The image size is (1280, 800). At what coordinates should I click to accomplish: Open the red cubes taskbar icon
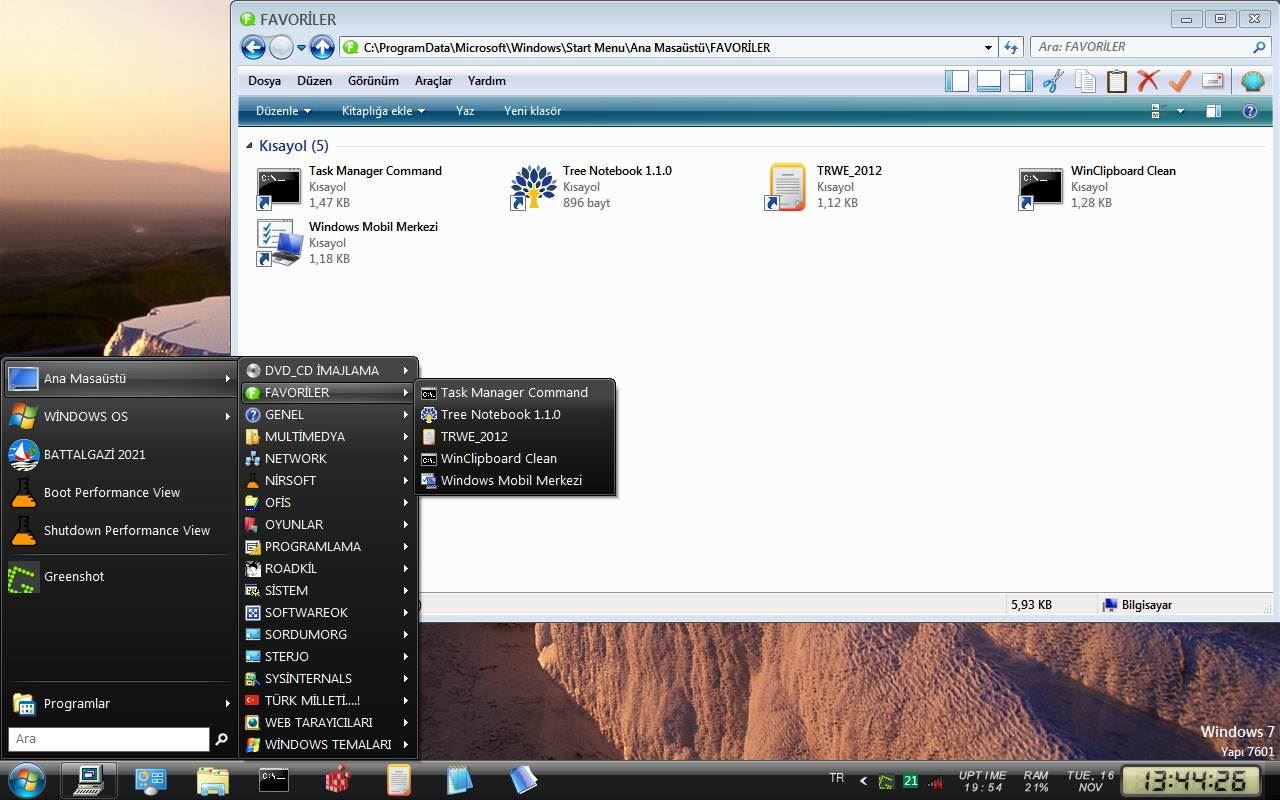(x=339, y=780)
